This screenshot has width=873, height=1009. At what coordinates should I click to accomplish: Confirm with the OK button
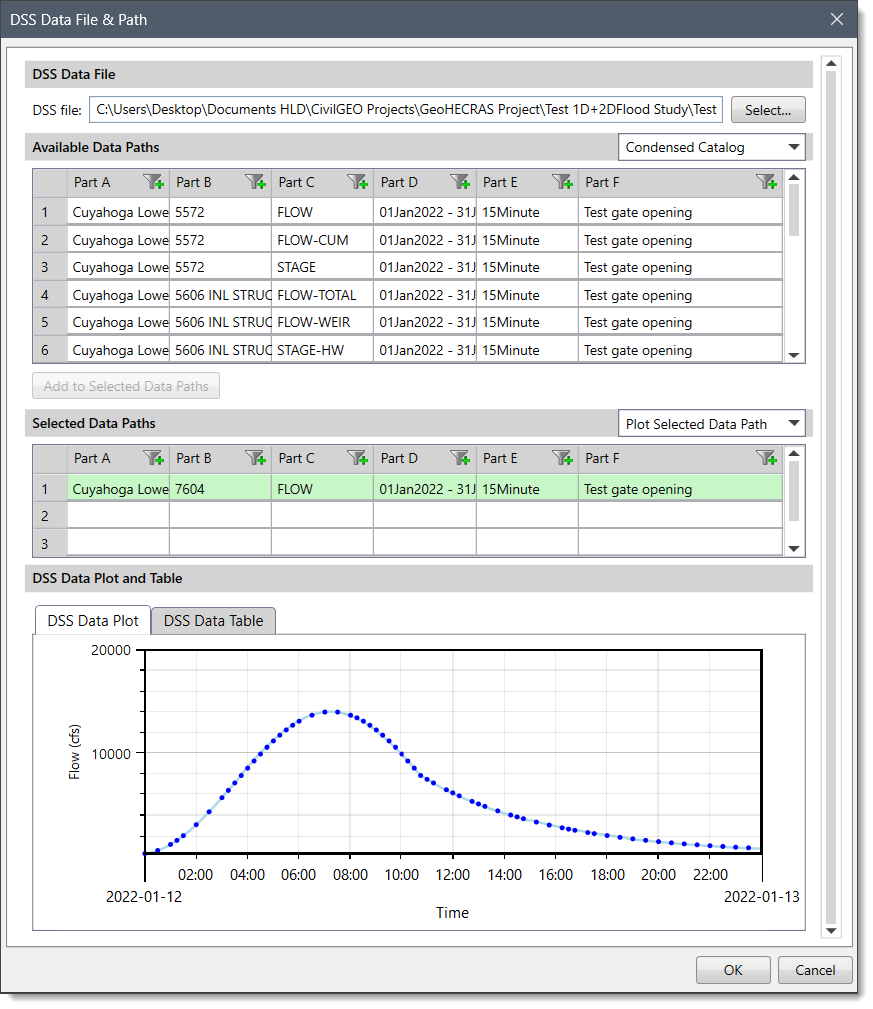coord(733,970)
